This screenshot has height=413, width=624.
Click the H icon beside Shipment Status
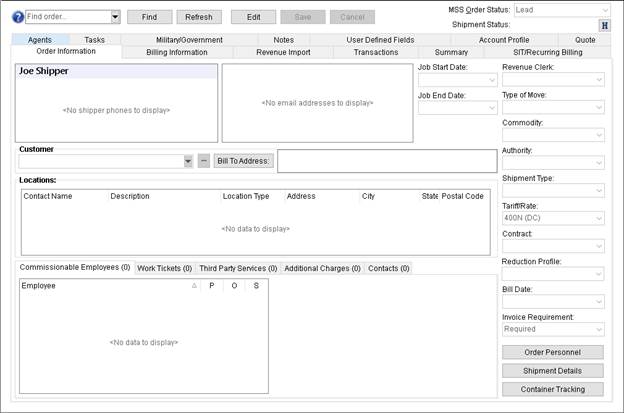point(604,25)
